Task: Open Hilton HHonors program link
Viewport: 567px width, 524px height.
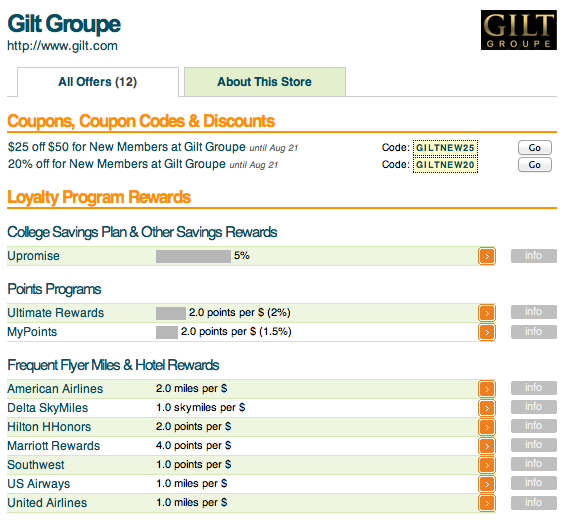Action: point(49,427)
